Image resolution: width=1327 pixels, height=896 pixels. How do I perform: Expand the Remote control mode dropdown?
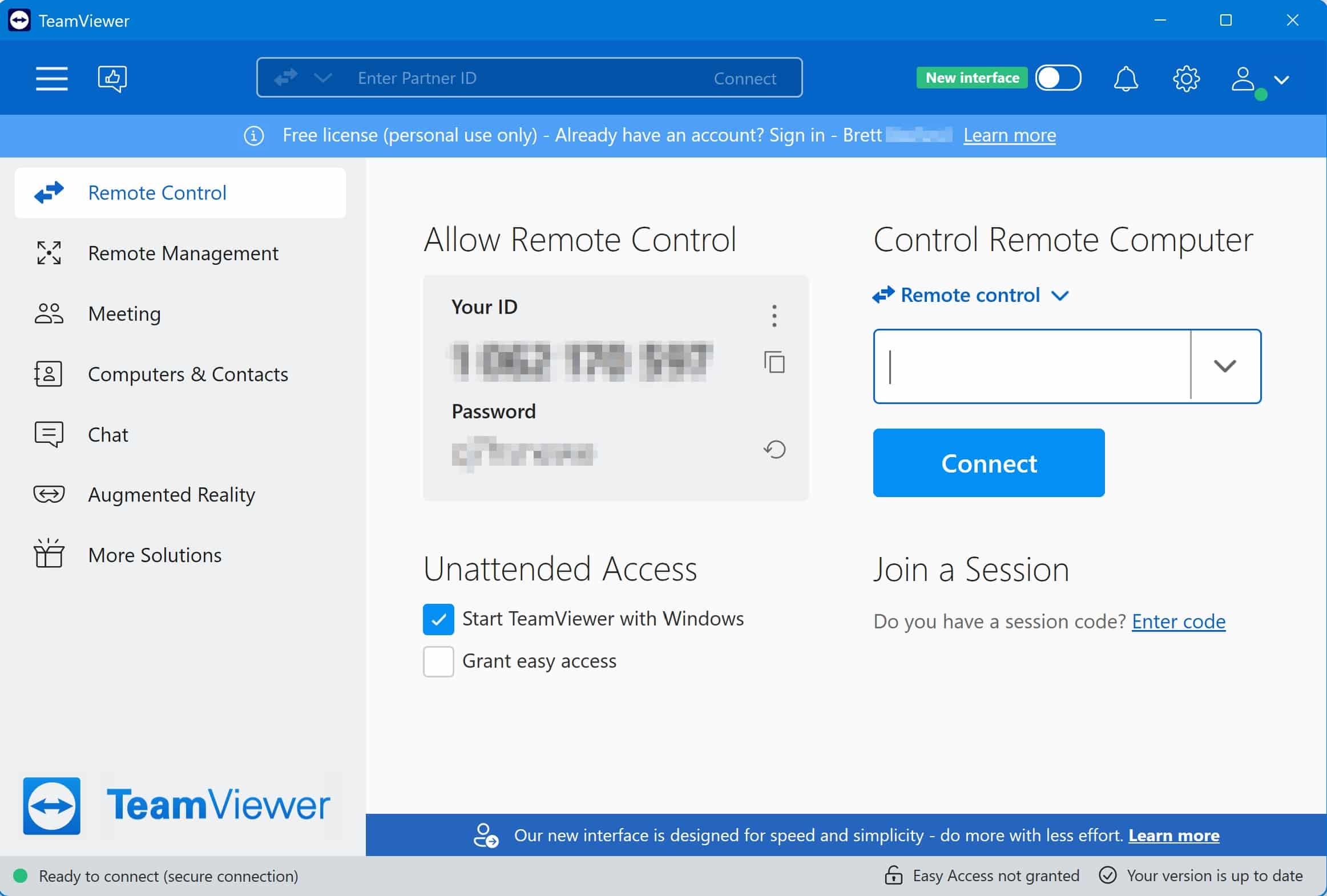click(x=1060, y=295)
